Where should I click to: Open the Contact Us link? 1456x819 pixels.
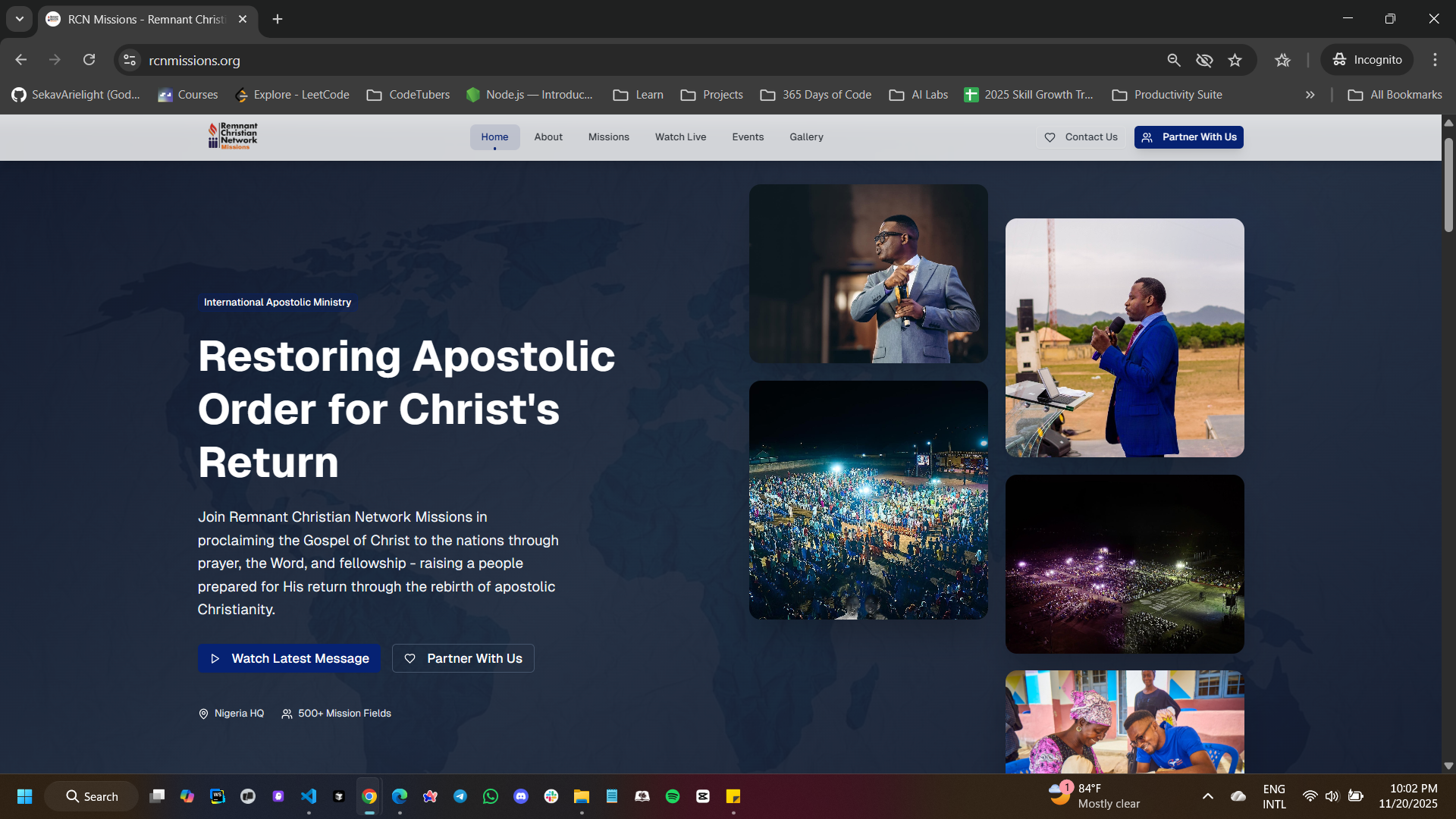click(x=1081, y=137)
